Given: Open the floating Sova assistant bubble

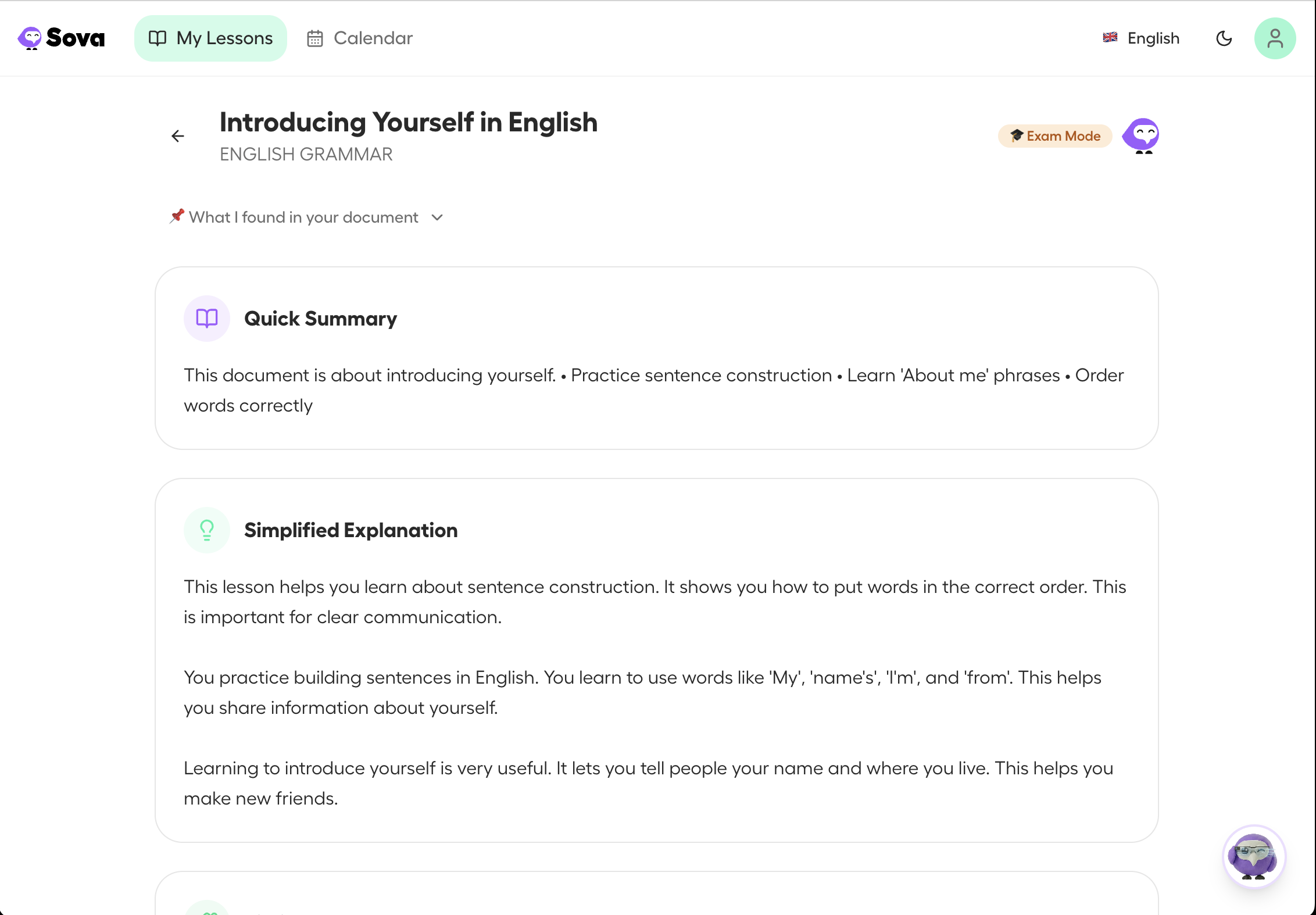Looking at the screenshot, I should tap(1254, 857).
